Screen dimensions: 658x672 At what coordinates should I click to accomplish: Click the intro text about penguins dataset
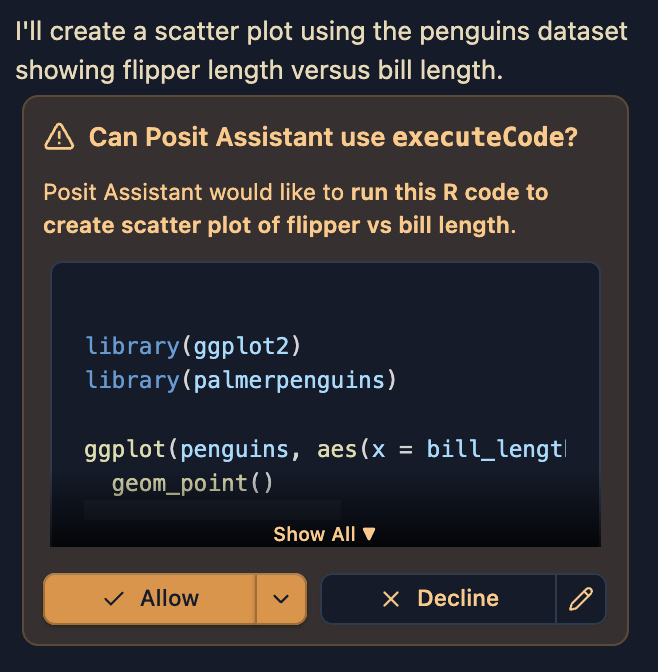321,51
